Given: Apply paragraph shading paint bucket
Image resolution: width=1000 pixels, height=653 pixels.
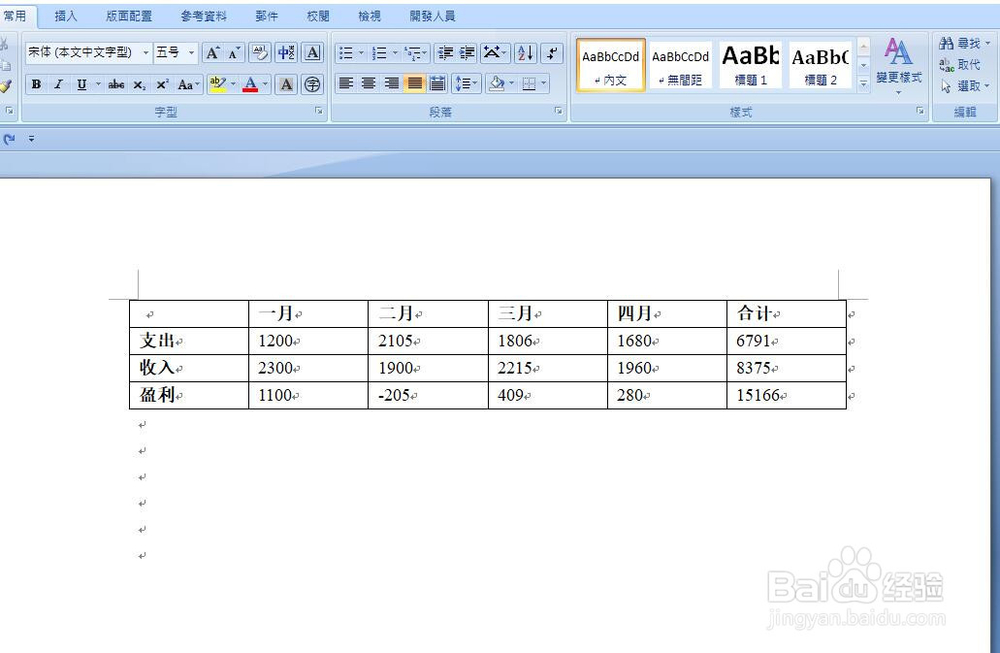Looking at the screenshot, I should click(496, 83).
